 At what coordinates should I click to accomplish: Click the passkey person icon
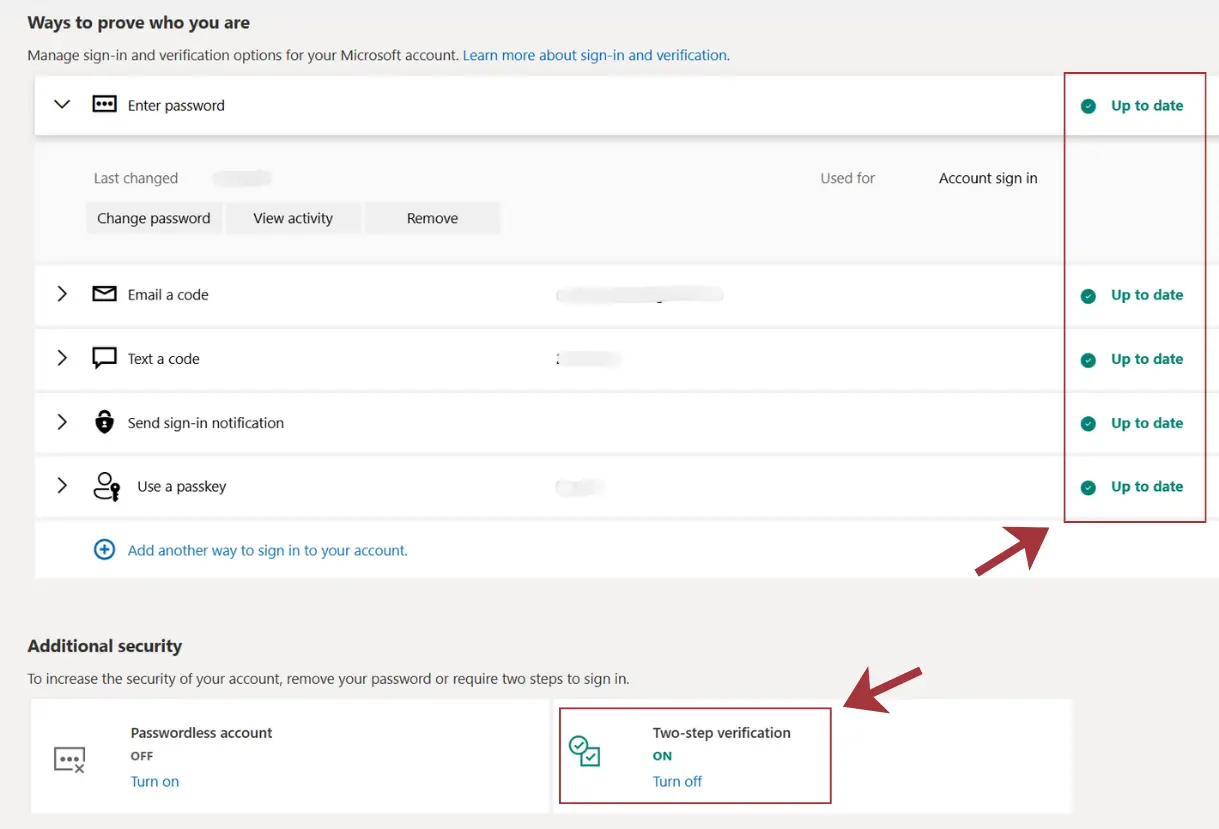[x=106, y=487]
